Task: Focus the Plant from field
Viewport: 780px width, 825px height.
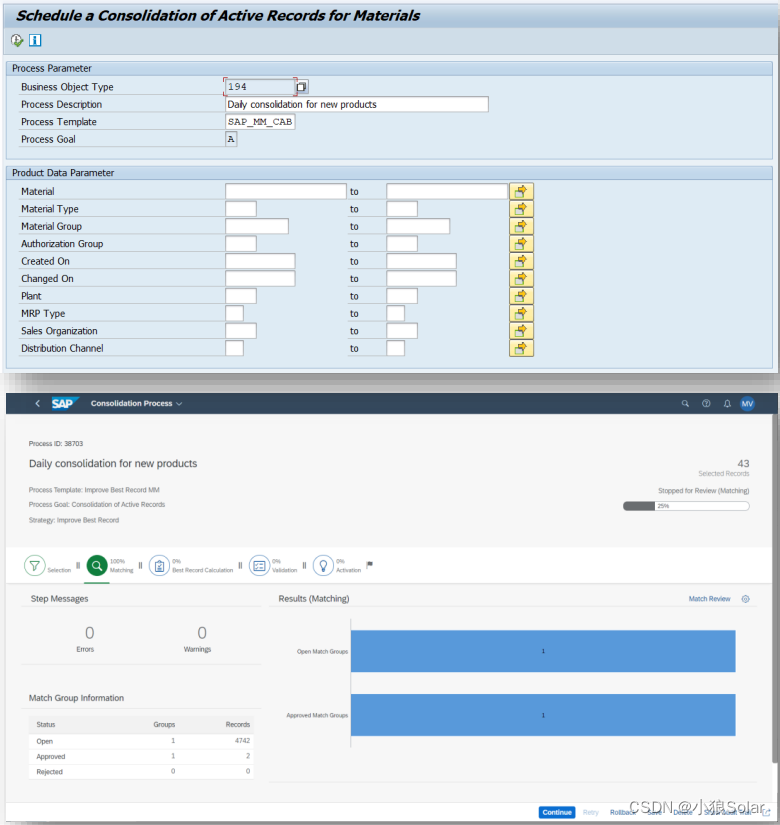Action: click(x=241, y=296)
